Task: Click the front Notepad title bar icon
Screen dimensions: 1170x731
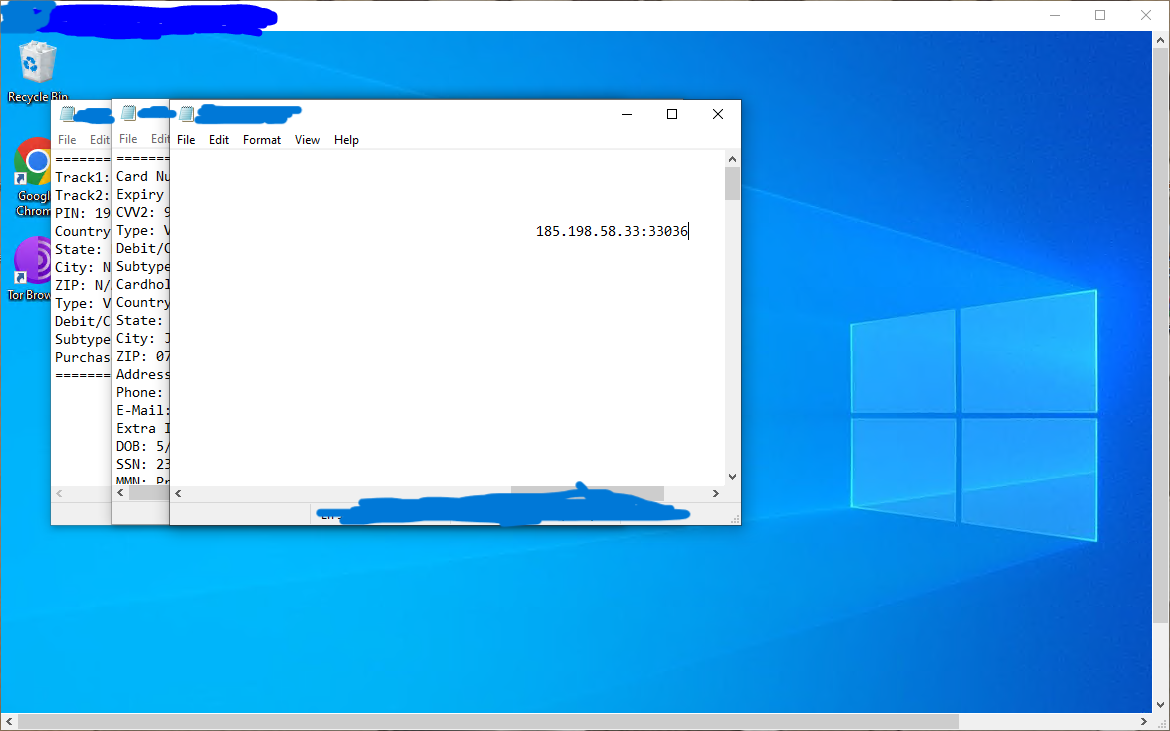Action: click(186, 114)
